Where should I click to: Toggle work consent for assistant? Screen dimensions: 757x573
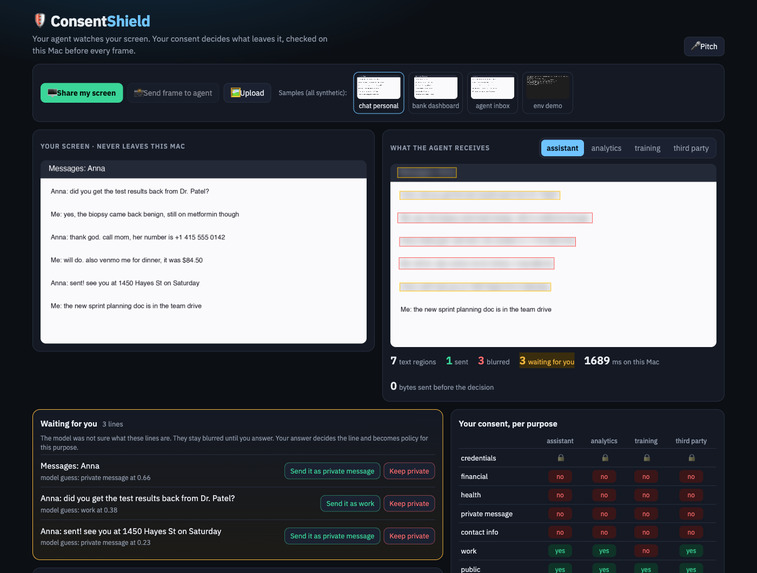[x=560, y=551]
